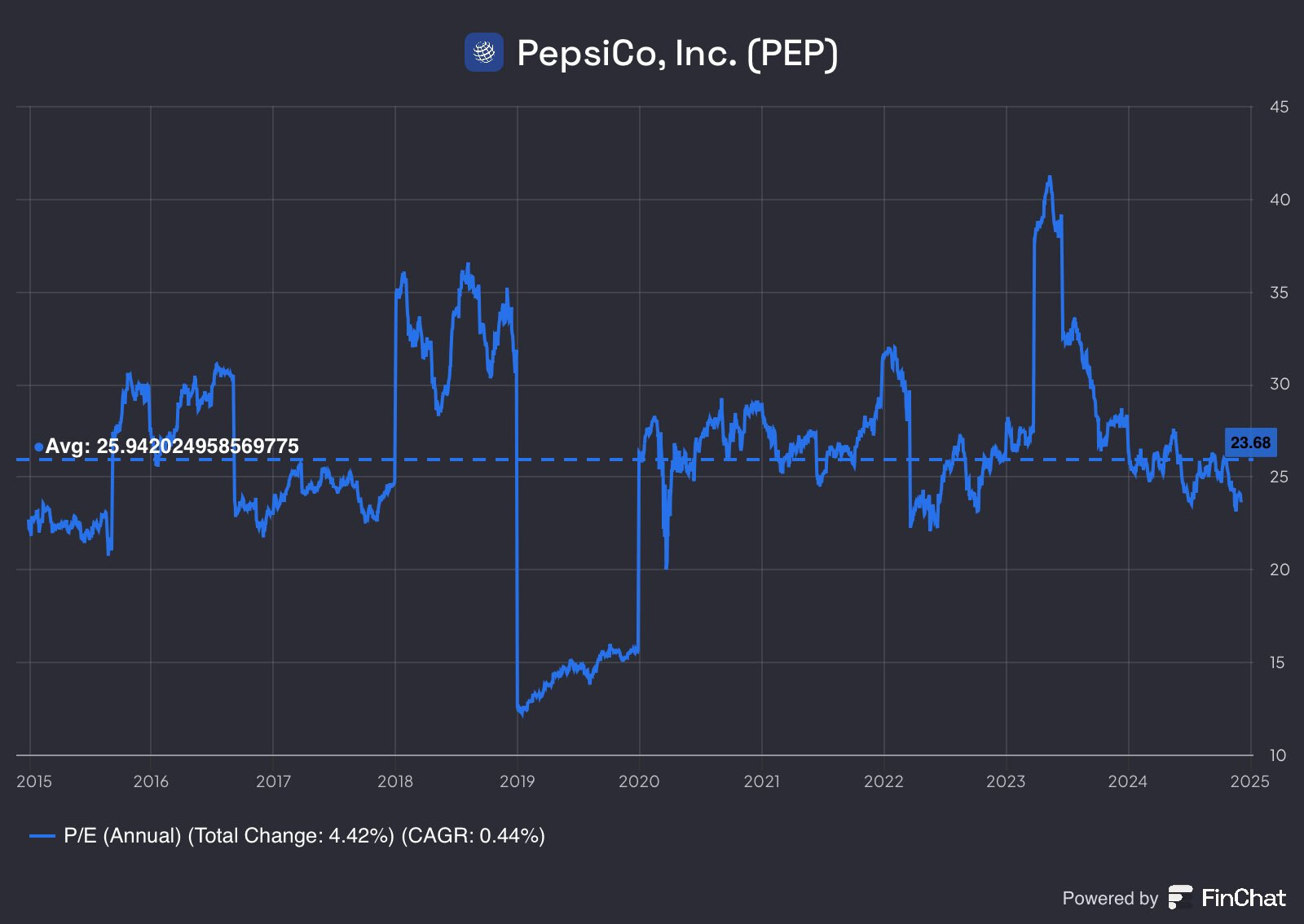
Task: Click the 23.68 current value badge
Action: click(x=1250, y=443)
